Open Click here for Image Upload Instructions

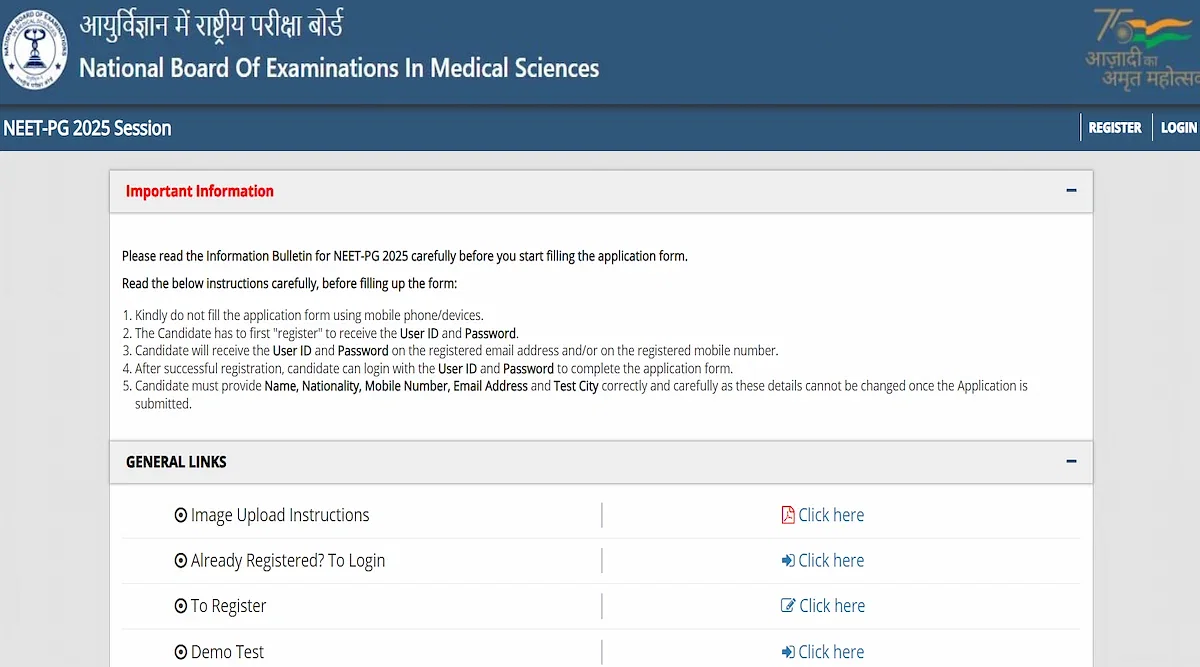831,515
